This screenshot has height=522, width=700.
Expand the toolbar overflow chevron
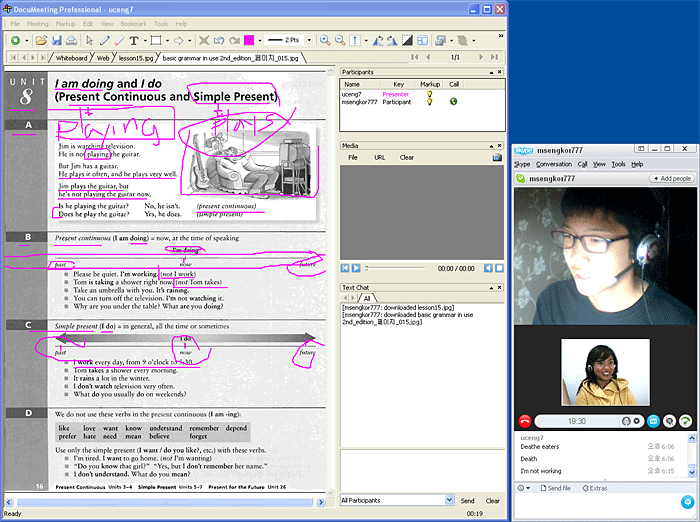[x=501, y=36]
